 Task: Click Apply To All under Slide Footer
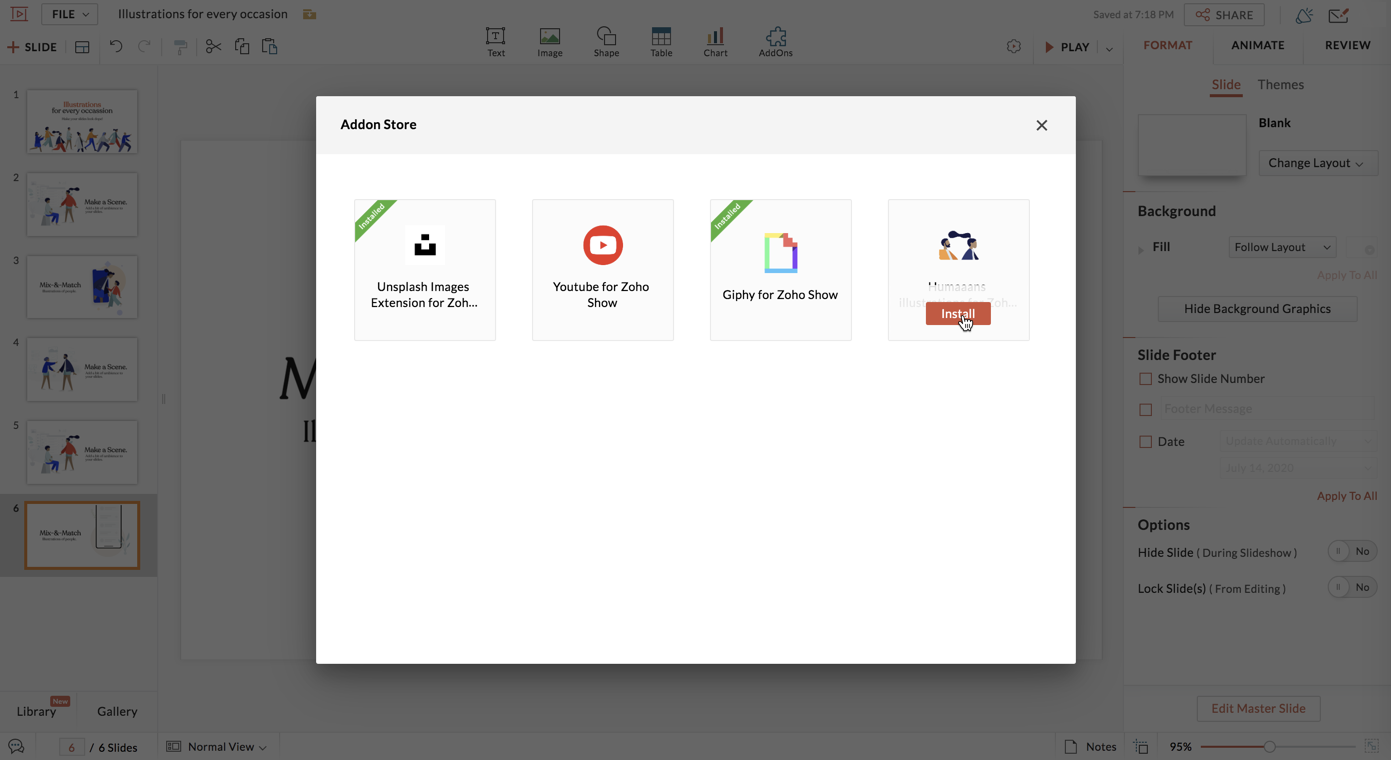point(1347,496)
